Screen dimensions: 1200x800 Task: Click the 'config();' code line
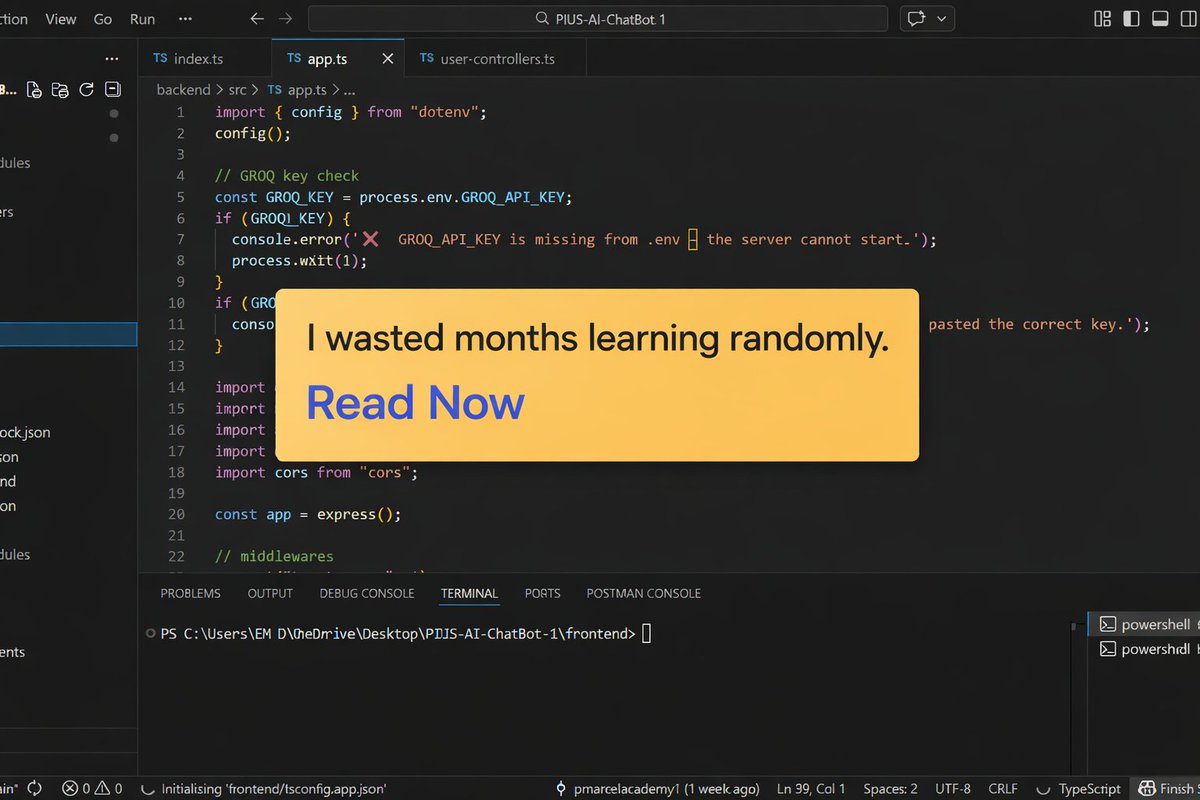(253, 133)
